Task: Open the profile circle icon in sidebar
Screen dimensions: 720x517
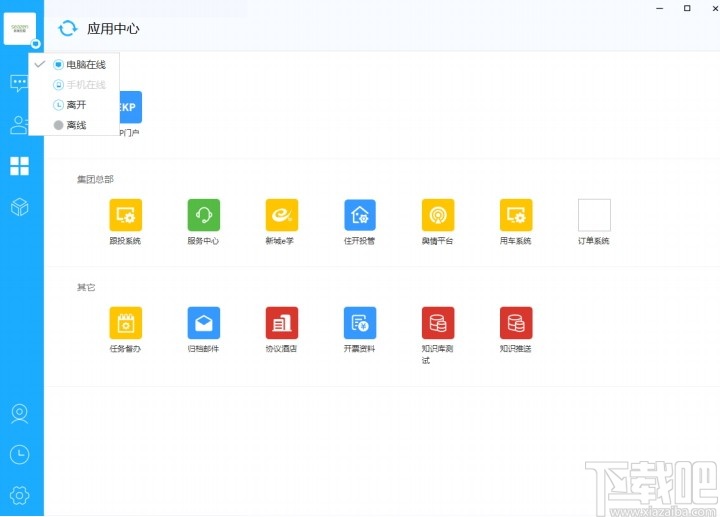Action: [x=19, y=413]
